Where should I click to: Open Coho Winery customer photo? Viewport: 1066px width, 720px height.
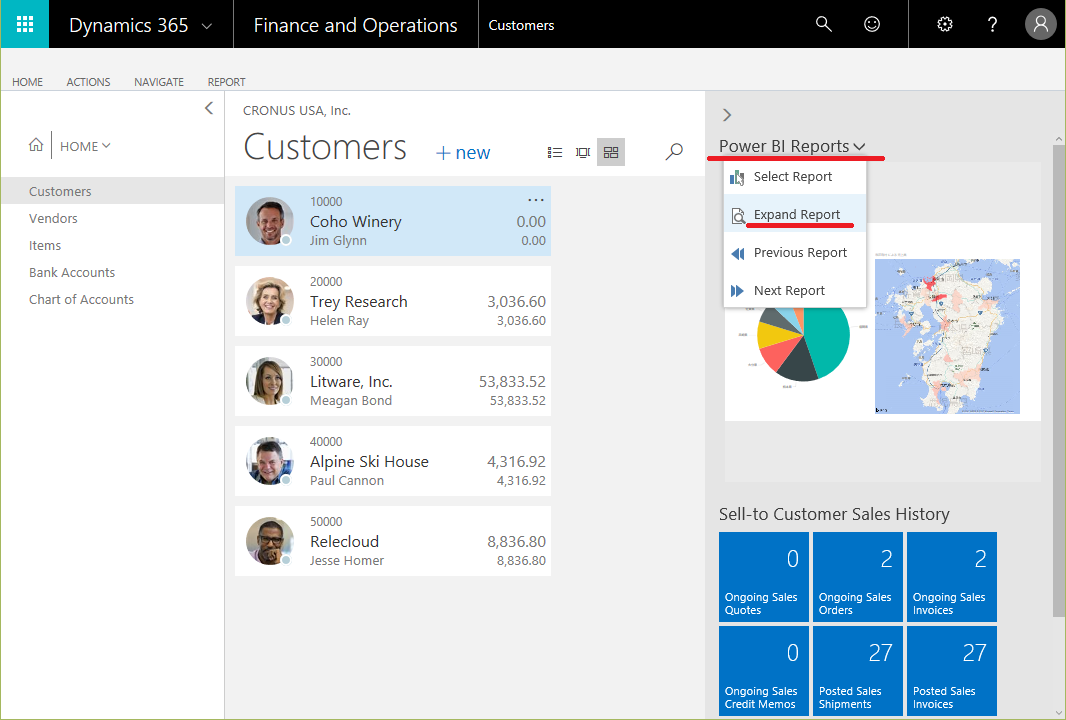pyautogui.click(x=270, y=221)
